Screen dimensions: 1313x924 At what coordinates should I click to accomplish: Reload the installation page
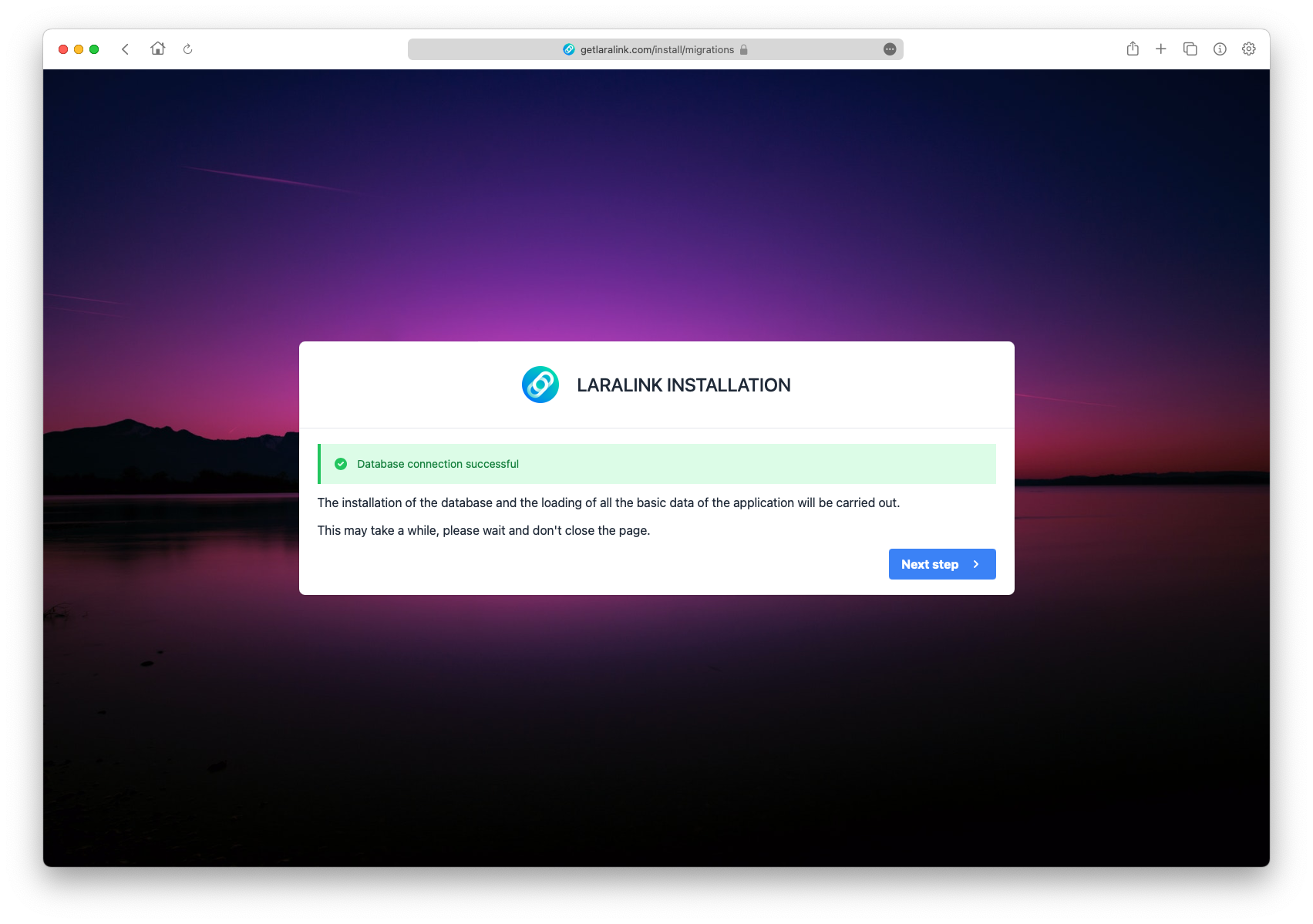[187, 49]
